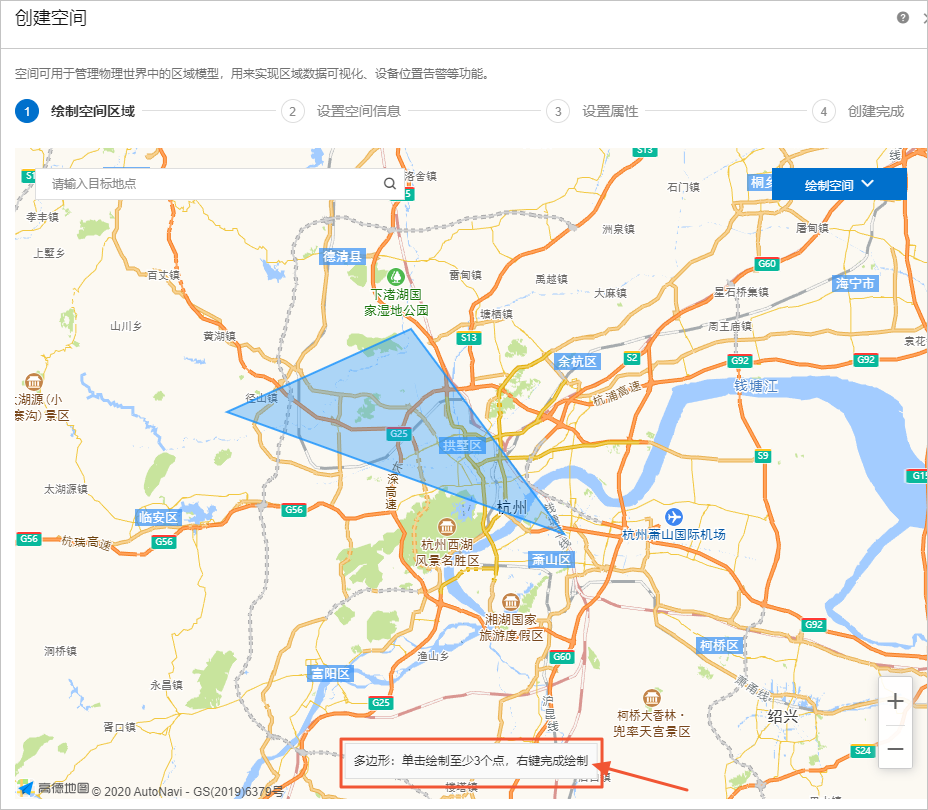
Task: Click the step 1 circle
Action: click(x=27, y=111)
